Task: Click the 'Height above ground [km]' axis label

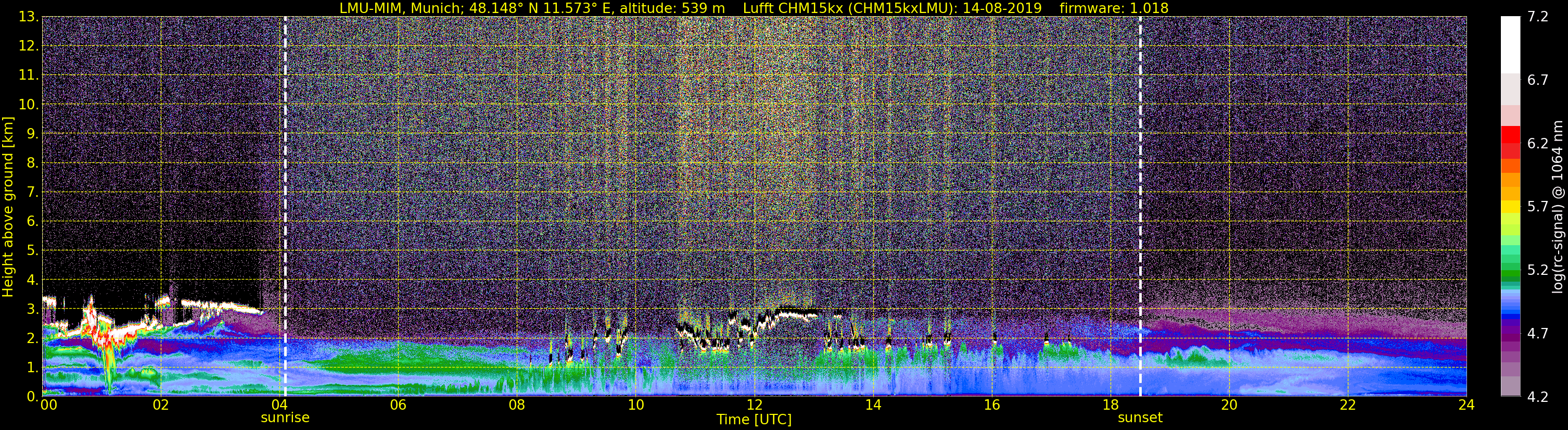Action: [8, 207]
